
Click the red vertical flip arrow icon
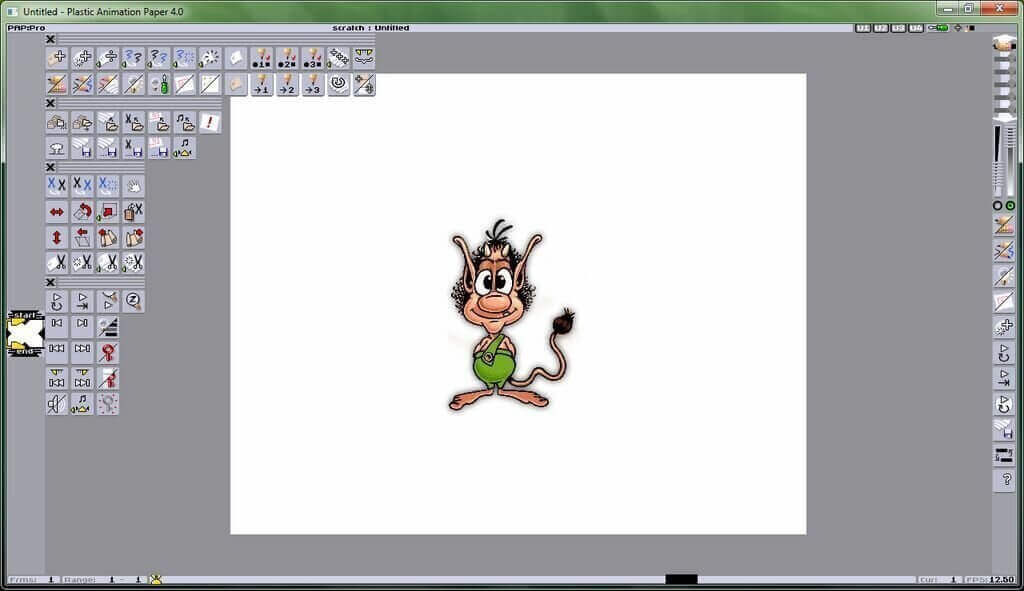pos(56,238)
